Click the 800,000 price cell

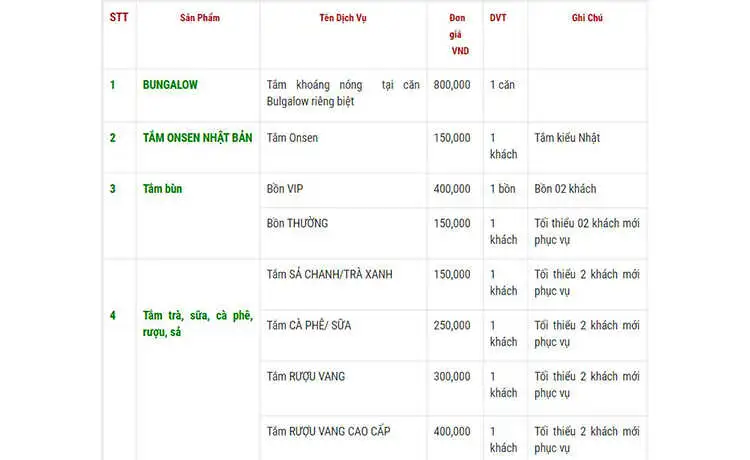click(x=452, y=85)
